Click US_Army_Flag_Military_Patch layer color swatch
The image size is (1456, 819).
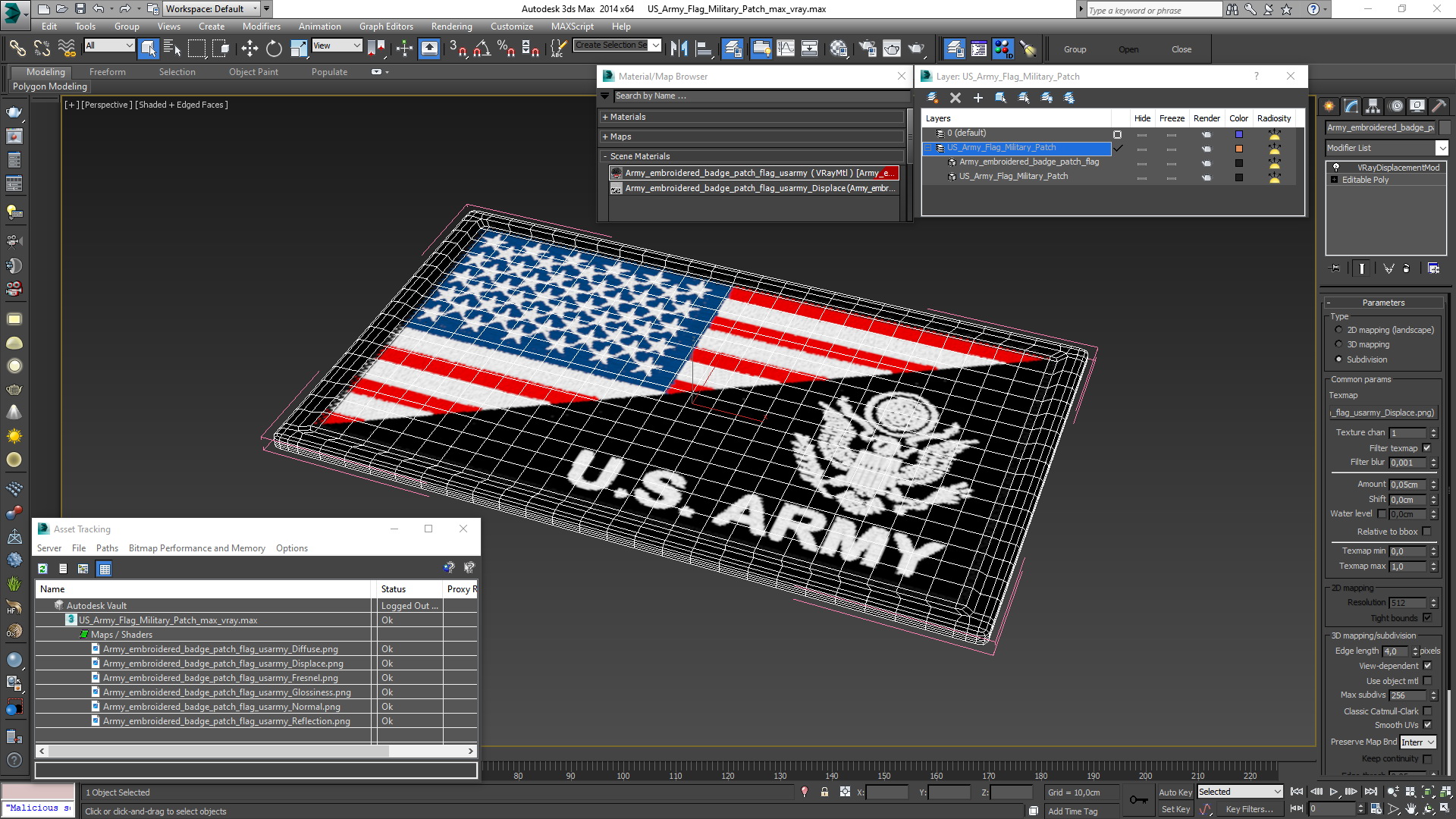(x=1239, y=149)
